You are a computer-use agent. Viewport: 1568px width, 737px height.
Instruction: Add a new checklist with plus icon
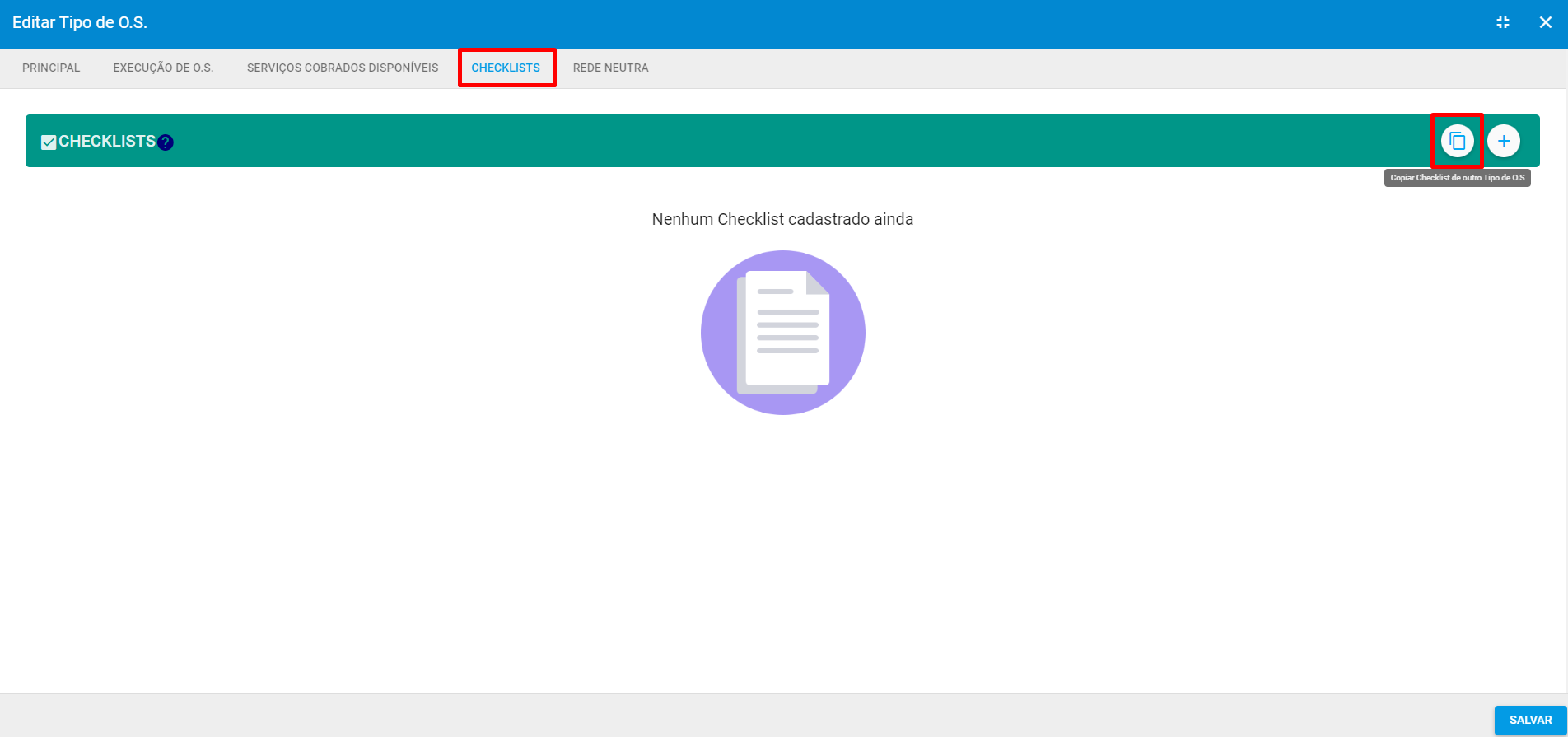pos(1504,141)
